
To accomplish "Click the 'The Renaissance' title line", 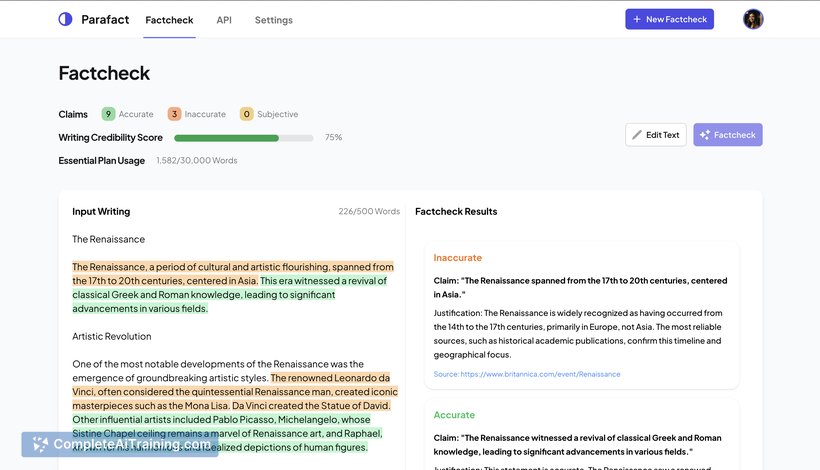I will pyautogui.click(x=108, y=239).
